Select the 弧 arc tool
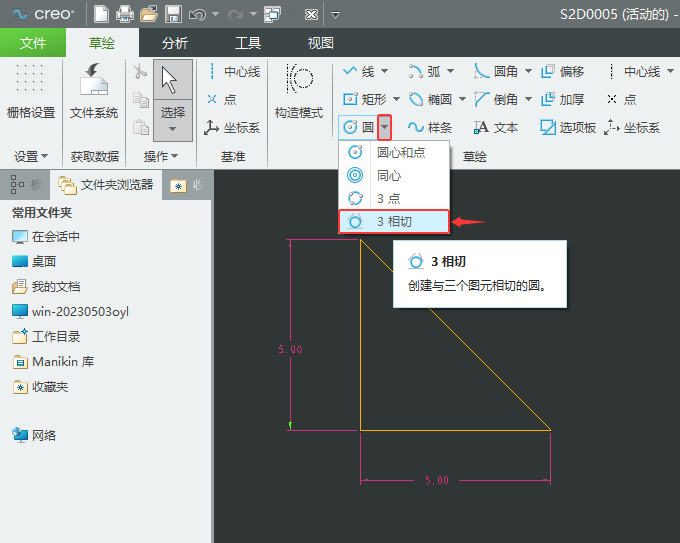680x543 pixels. point(425,71)
